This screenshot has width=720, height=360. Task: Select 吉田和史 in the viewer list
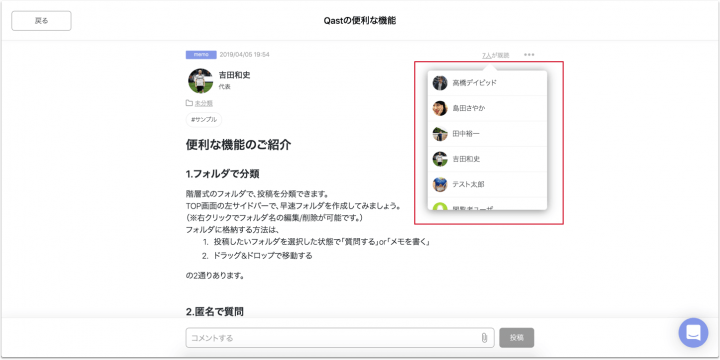(487, 159)
